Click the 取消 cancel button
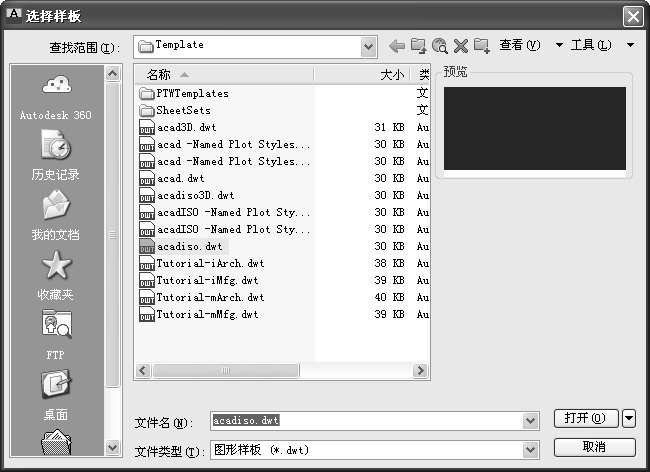Screen dimensions: 650x472 coord(594,447)
